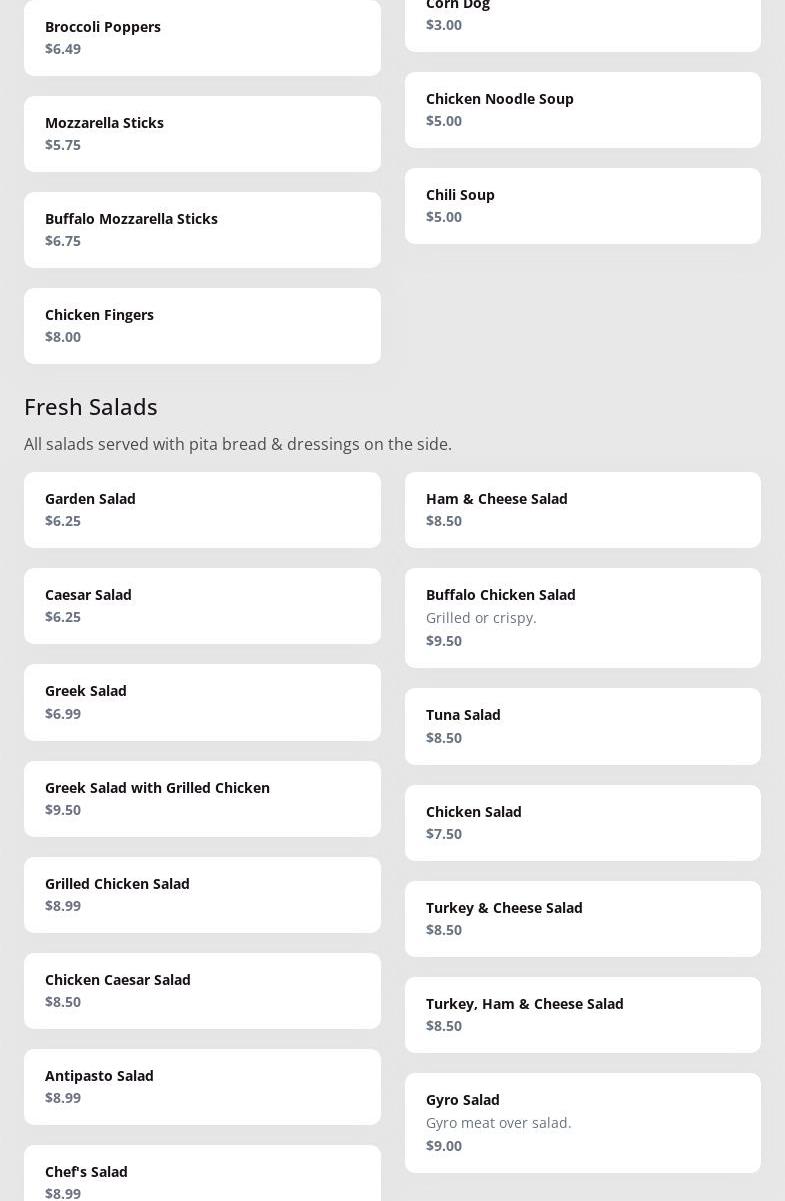Select the Broccoli Poppers menu item
785x1201 pixels.
[202, 37]
